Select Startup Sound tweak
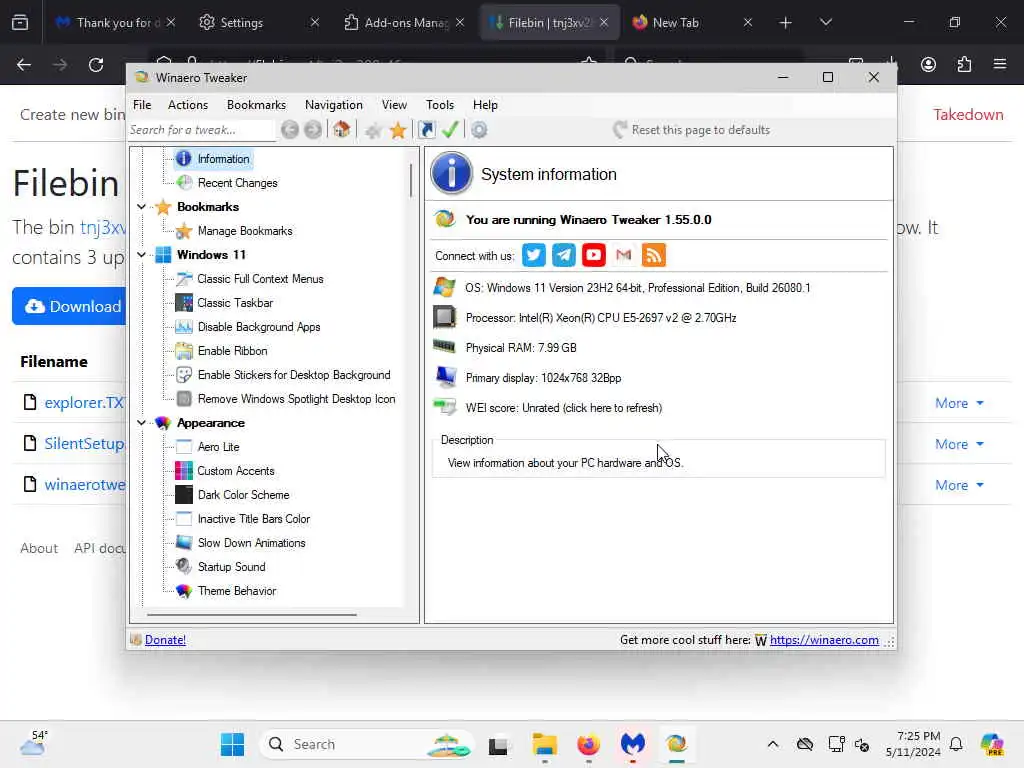The width and height of the screenshot is (1024, 768). click(231, 567)
